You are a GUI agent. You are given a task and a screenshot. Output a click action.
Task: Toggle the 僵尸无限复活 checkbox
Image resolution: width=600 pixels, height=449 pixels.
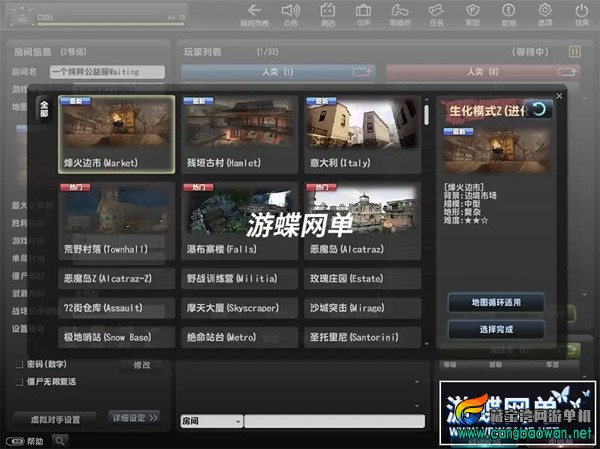coord(19,382)
